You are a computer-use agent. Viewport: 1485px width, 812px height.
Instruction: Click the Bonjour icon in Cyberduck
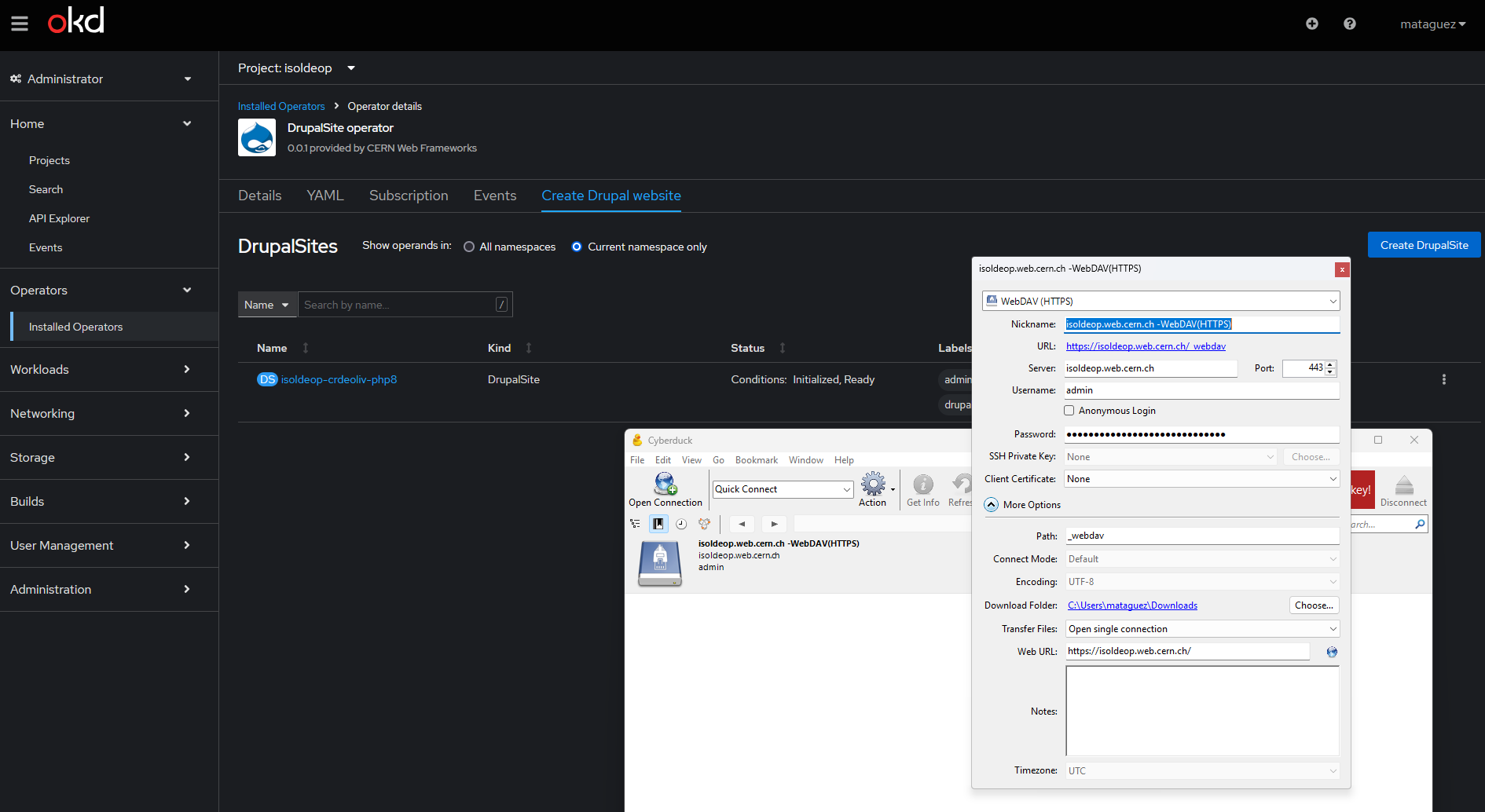704,524
